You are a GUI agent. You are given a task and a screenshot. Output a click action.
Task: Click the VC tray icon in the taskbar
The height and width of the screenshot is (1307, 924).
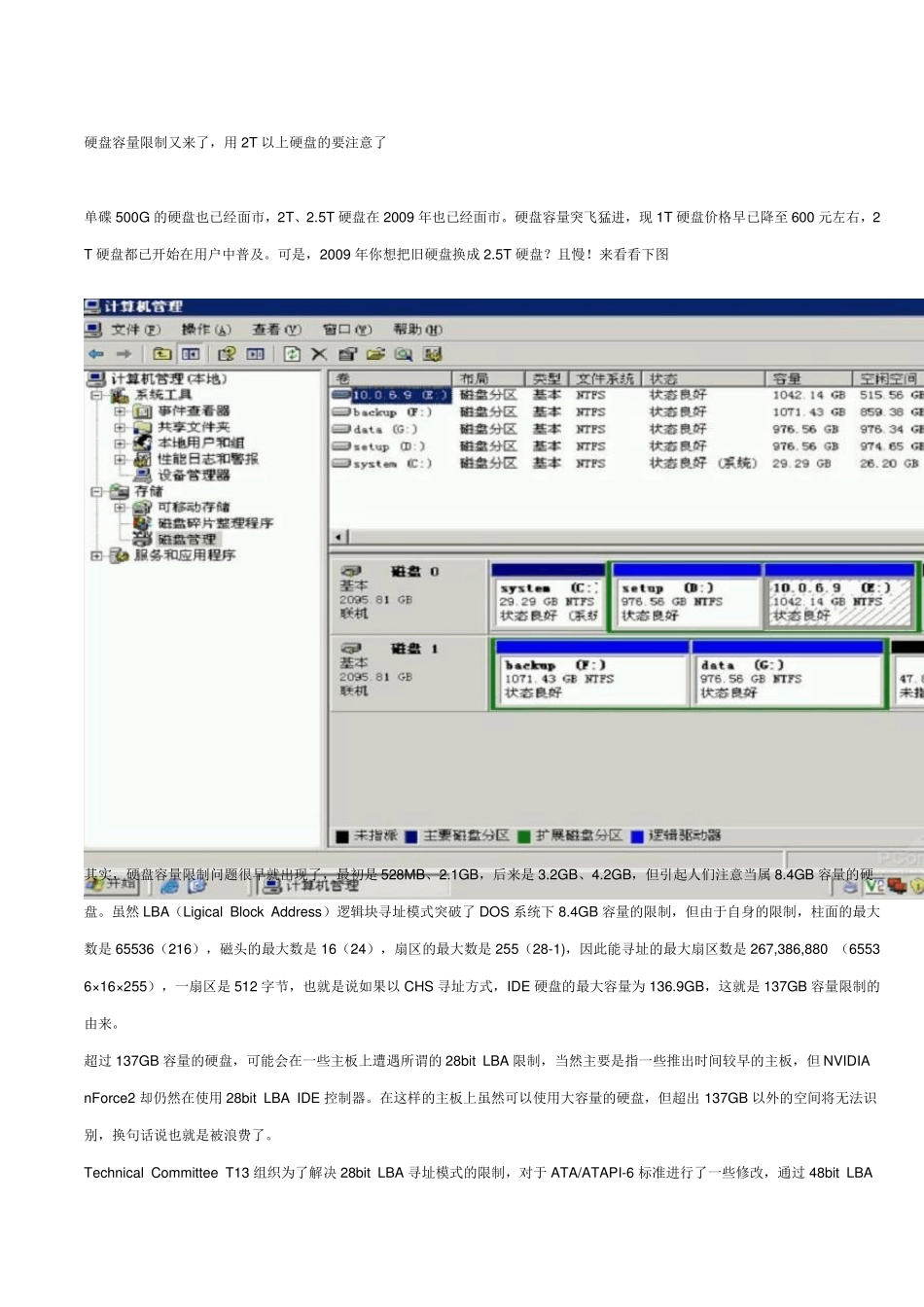(x=874, y=885)
